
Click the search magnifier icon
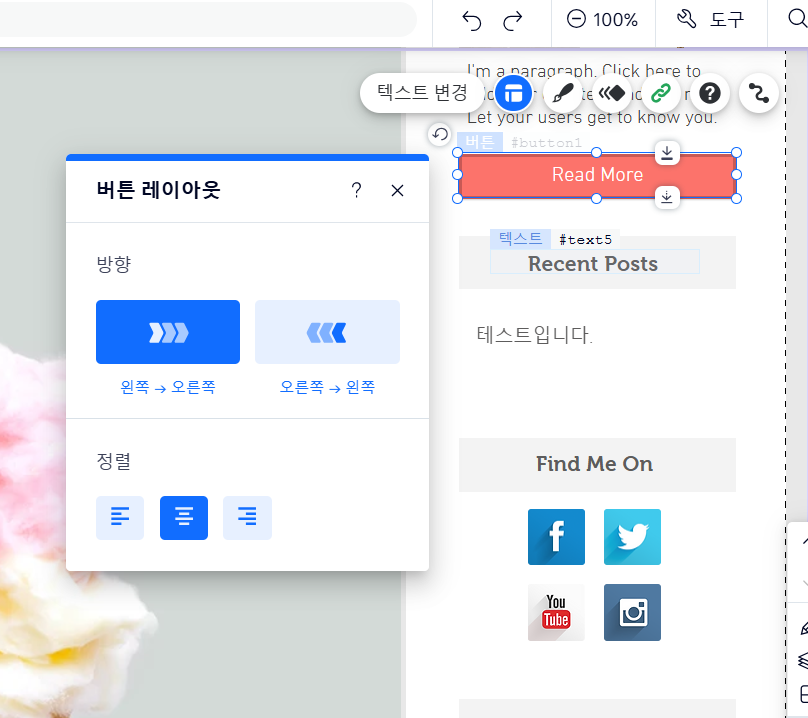797,19
